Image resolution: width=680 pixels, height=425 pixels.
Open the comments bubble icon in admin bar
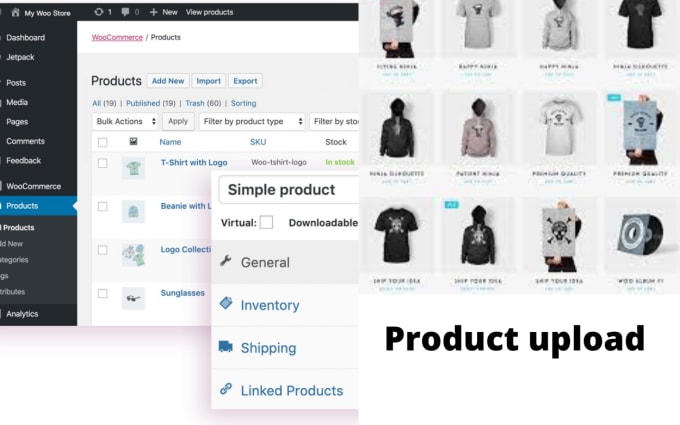coord(125,12)
